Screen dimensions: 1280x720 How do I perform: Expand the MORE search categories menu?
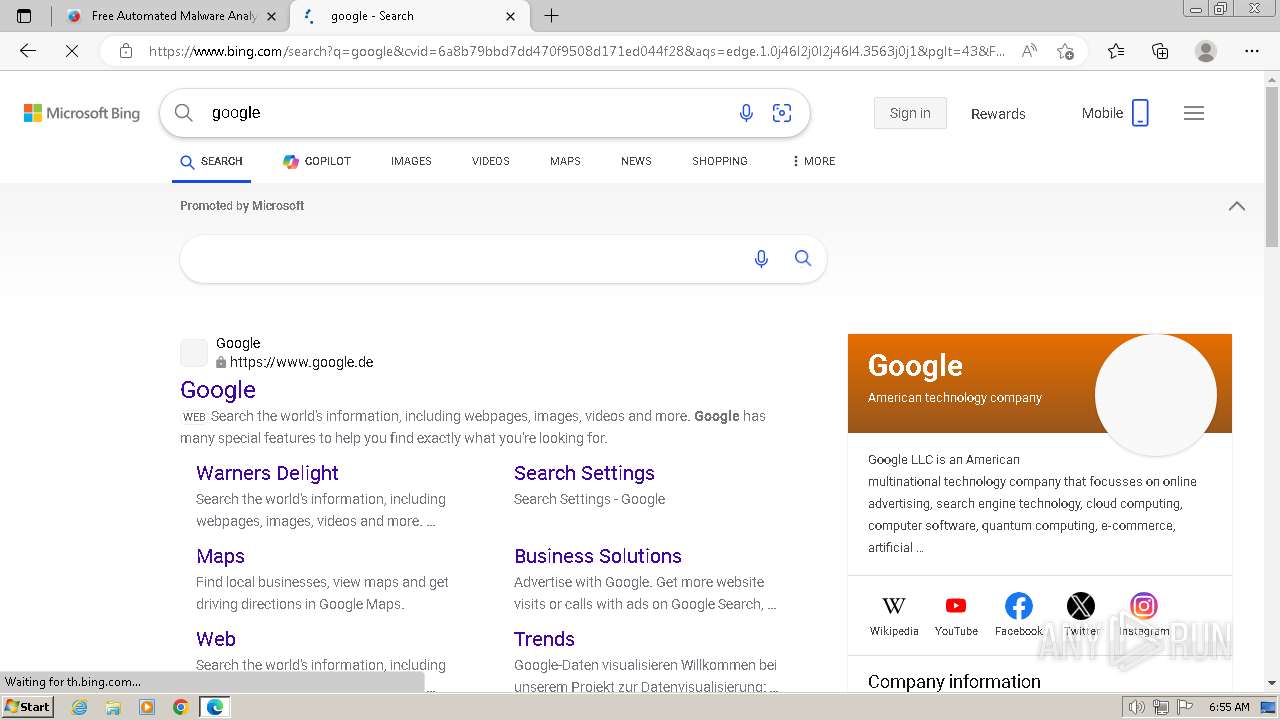click(x=813, y=161)
